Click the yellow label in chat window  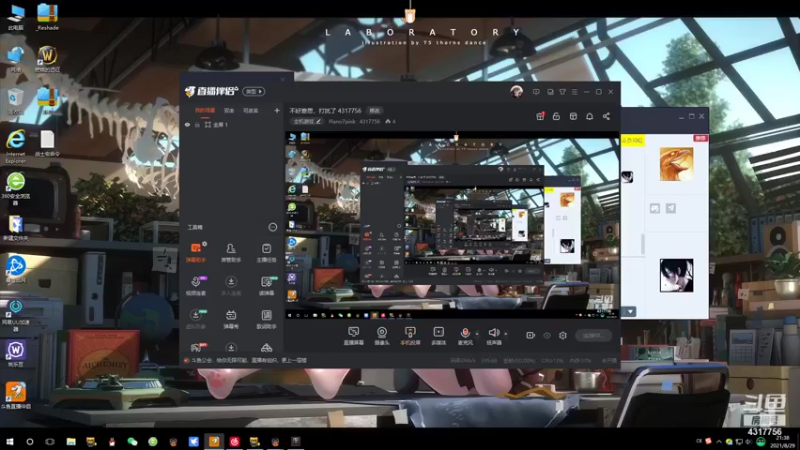(x=633, y=140)
